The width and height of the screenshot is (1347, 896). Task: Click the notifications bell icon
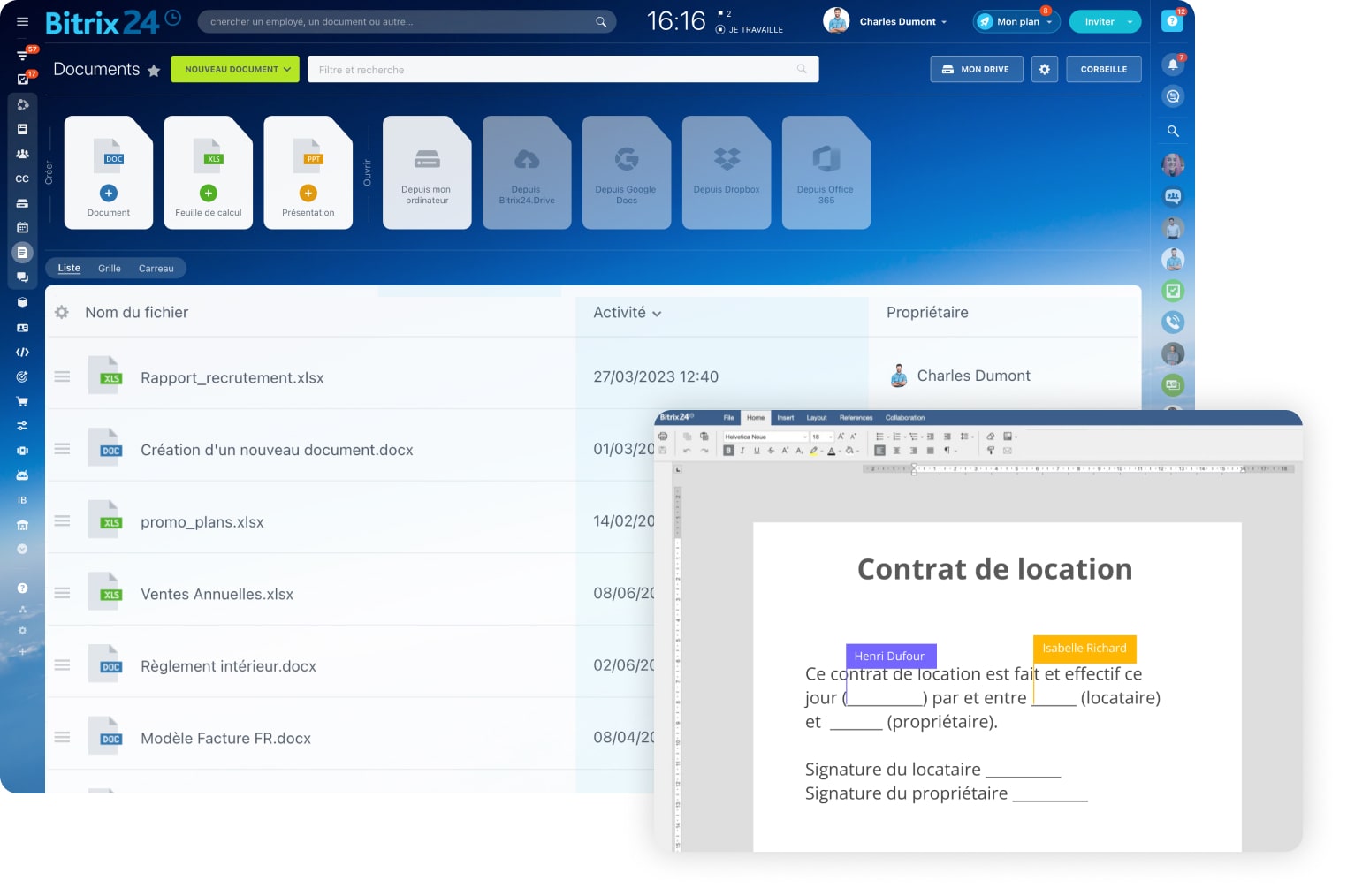pyautogui.click(x=1172, y=65)
